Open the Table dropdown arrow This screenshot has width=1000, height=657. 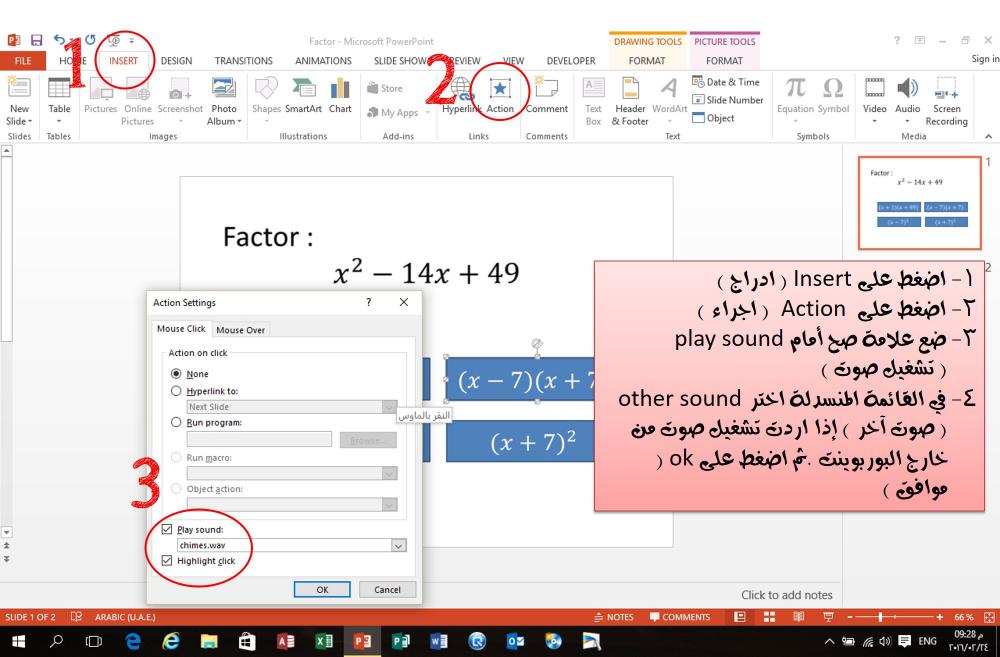coord(59,121)
